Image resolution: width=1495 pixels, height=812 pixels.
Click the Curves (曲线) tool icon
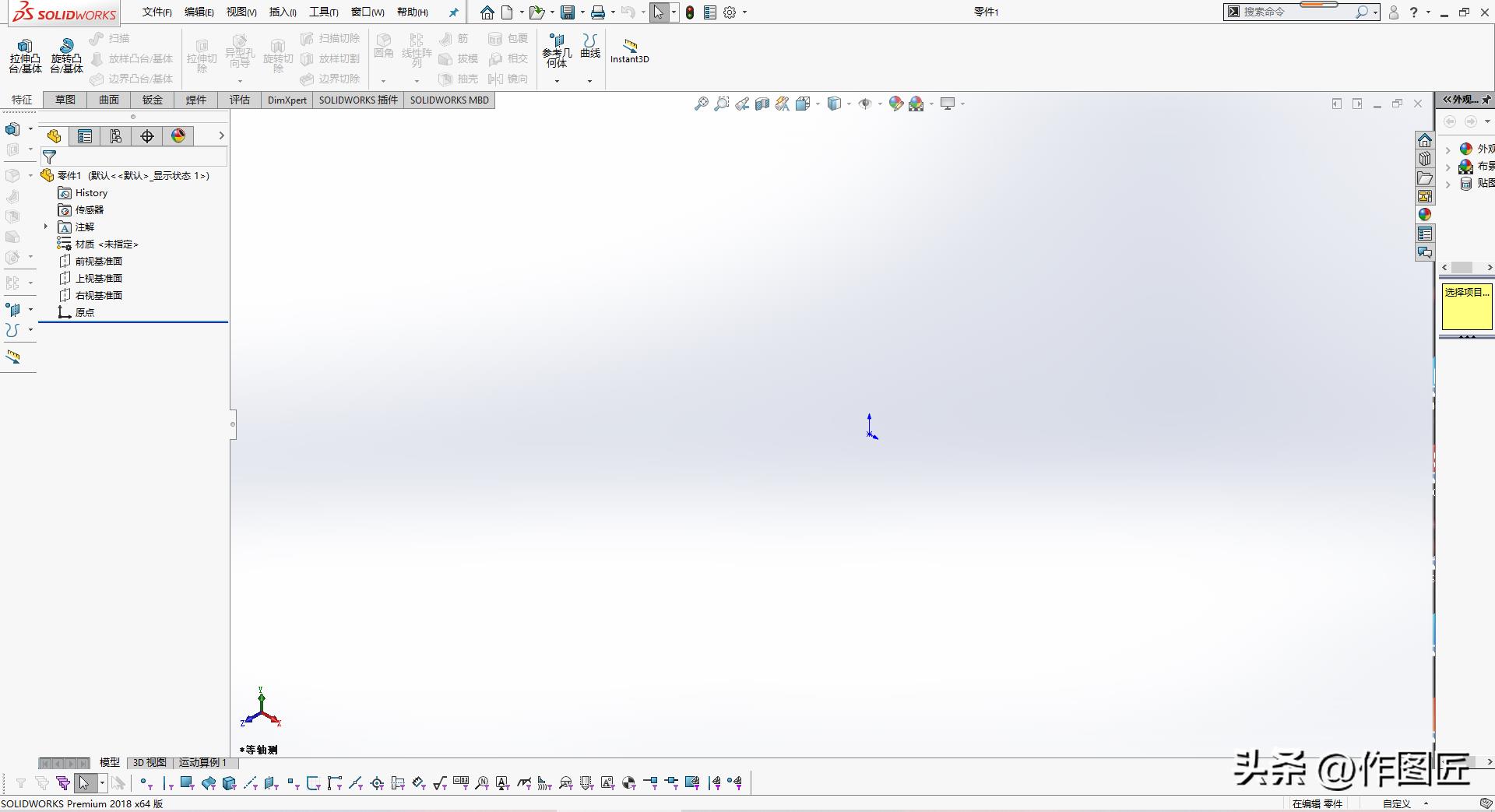point(590,46)
